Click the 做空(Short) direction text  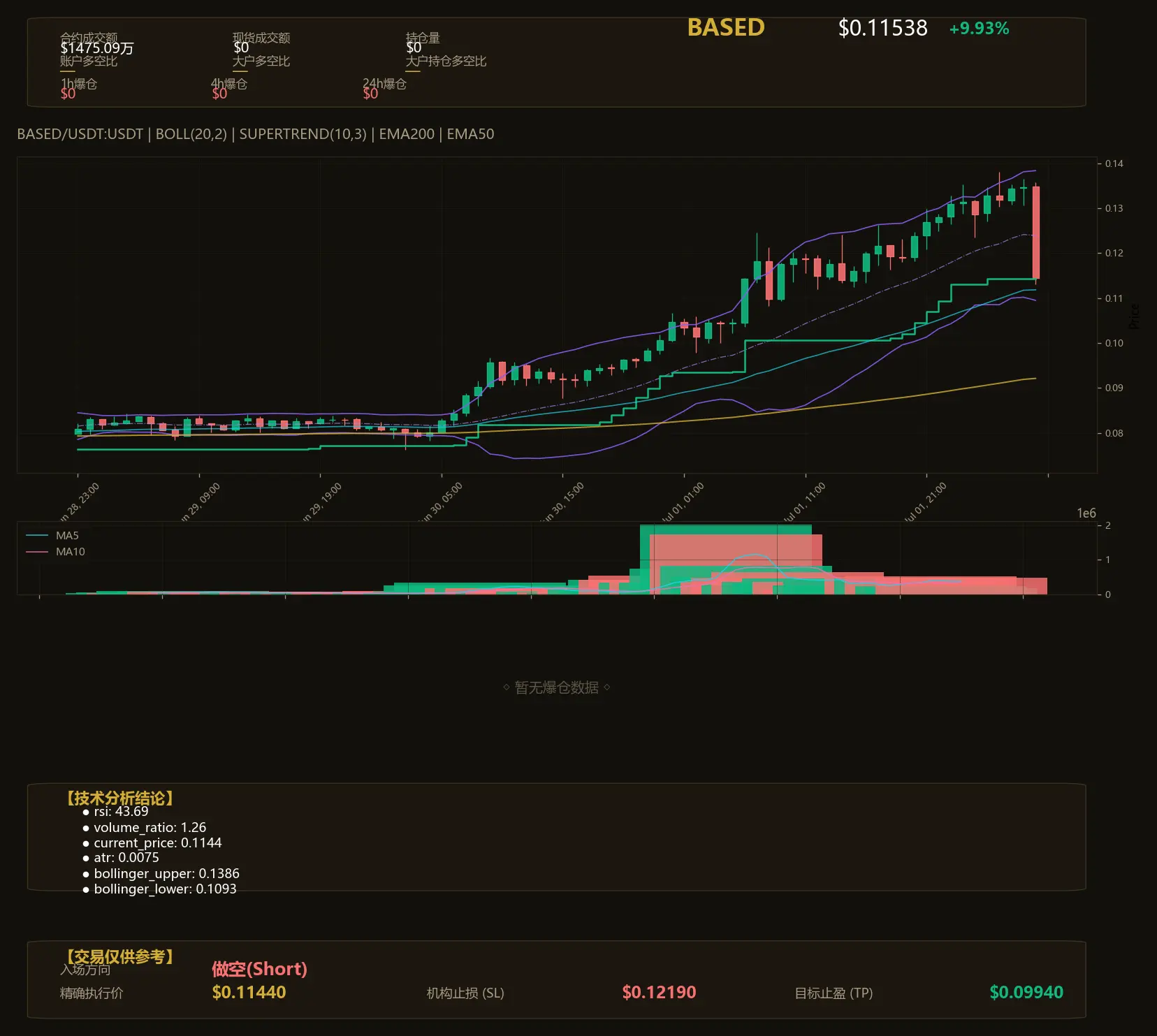tap(260, 969)
